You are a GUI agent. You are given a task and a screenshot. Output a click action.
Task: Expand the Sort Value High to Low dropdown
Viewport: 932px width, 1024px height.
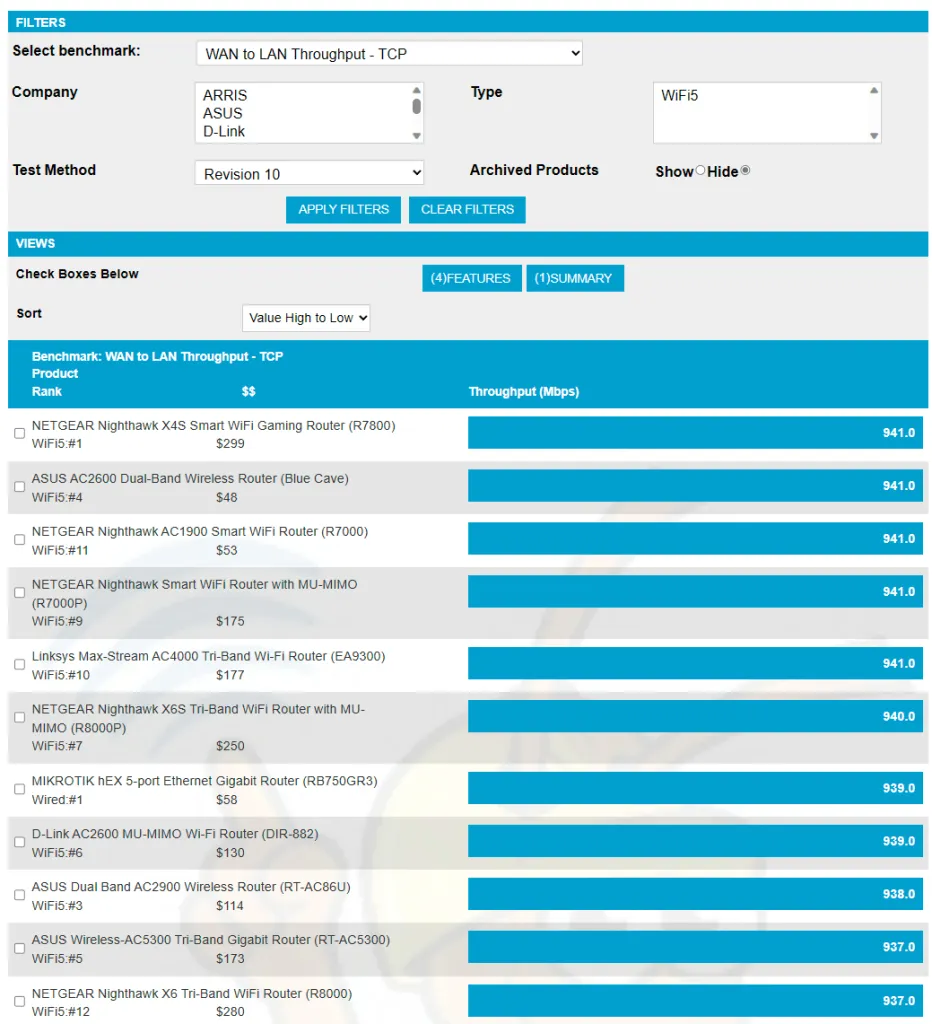pyautogui.click(x=306, y=318)
